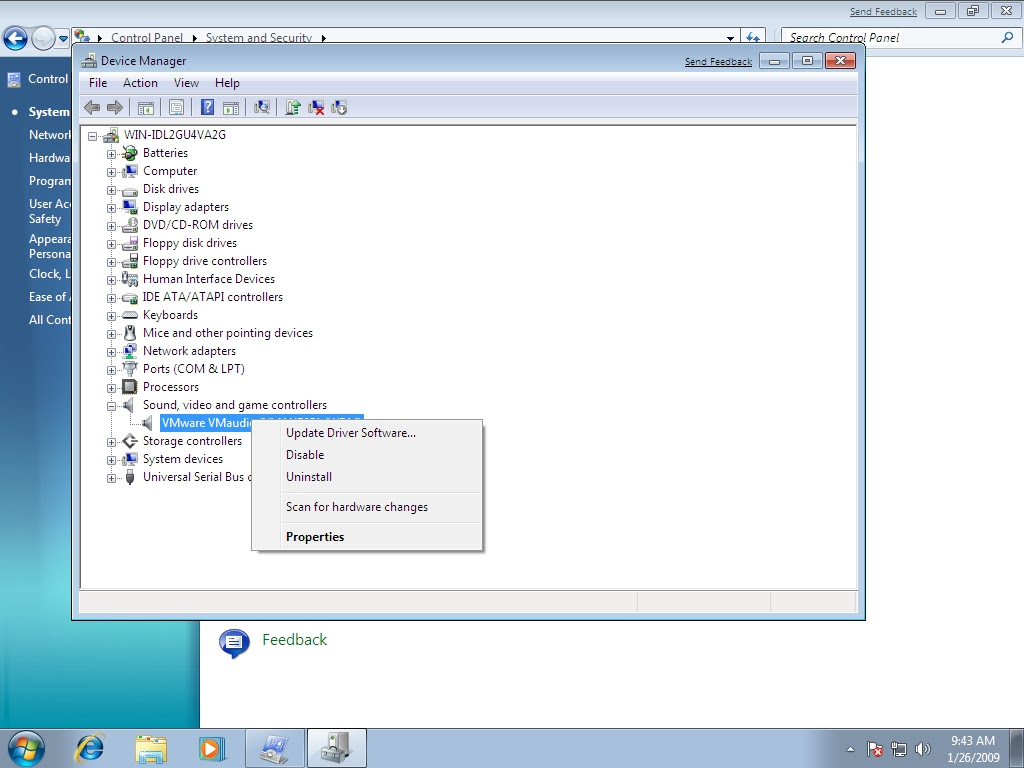This screenshot has height=768, width=1024.
Task: Select the Batteries category icon
Action: point(129,153)
